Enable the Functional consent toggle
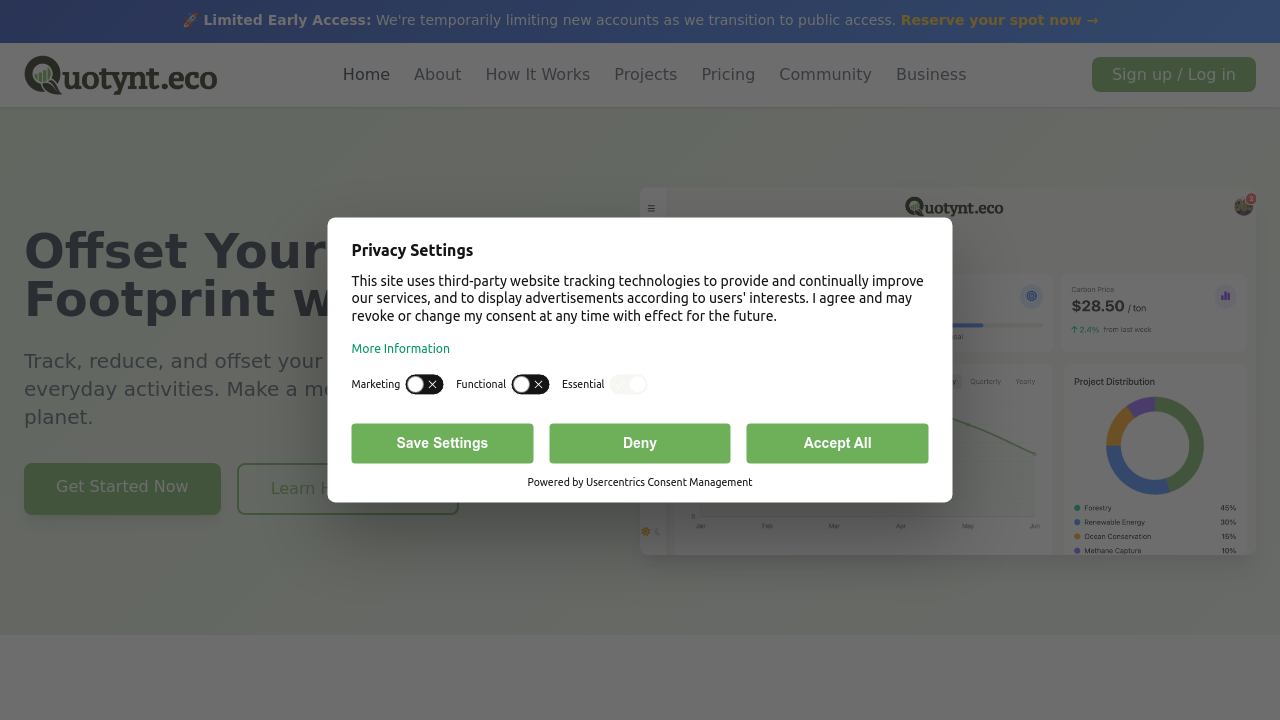This screenshot has width=1280, height=720. click(530, 384)
